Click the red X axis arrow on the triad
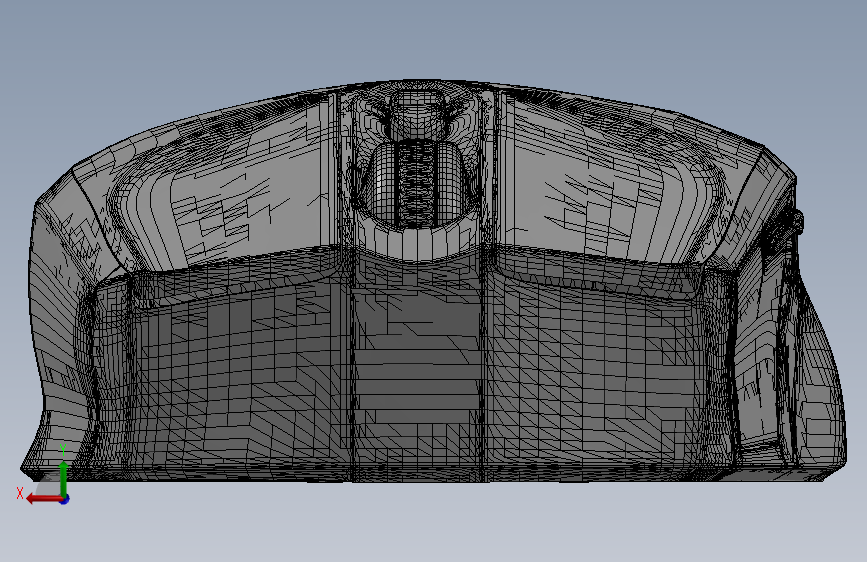The width and height of the screenshot is (867, 562). pyautogui.click(x=44, y=499)
